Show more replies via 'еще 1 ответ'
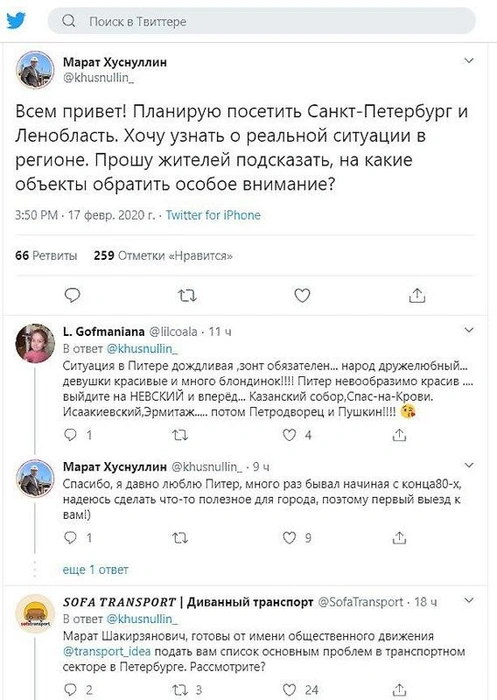Image resolution: width=497 pixels, height=700 pixels. 96,570
